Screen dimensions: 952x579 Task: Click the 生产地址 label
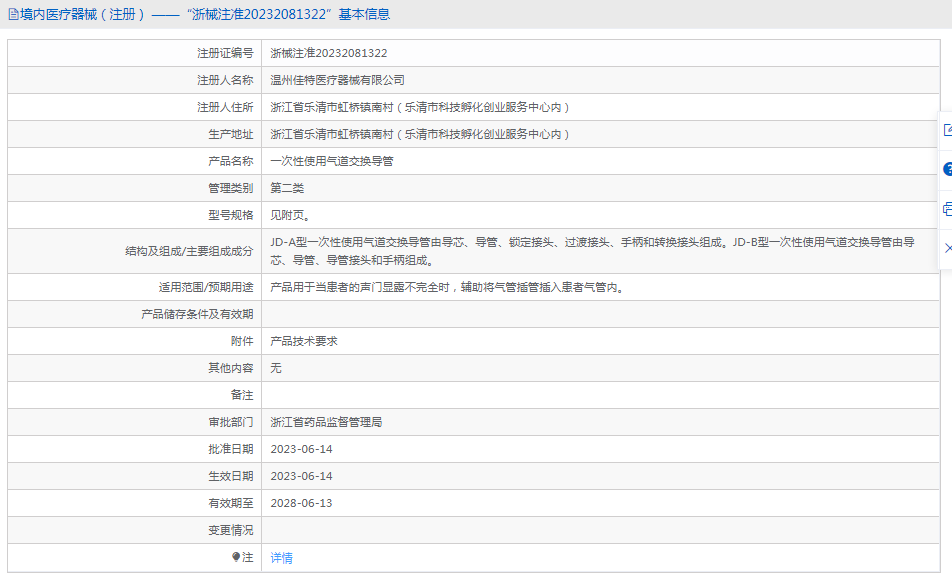click(230, 134)
